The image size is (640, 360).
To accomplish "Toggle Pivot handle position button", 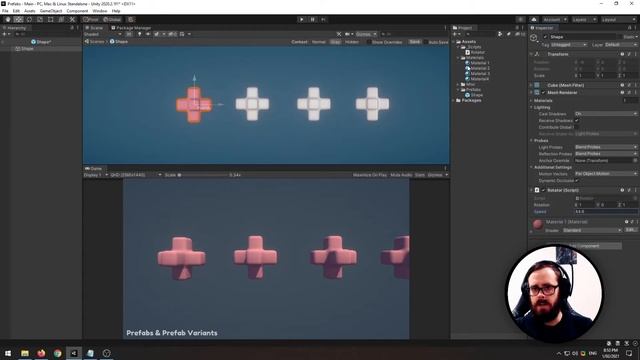I will (x=91, y=20).
